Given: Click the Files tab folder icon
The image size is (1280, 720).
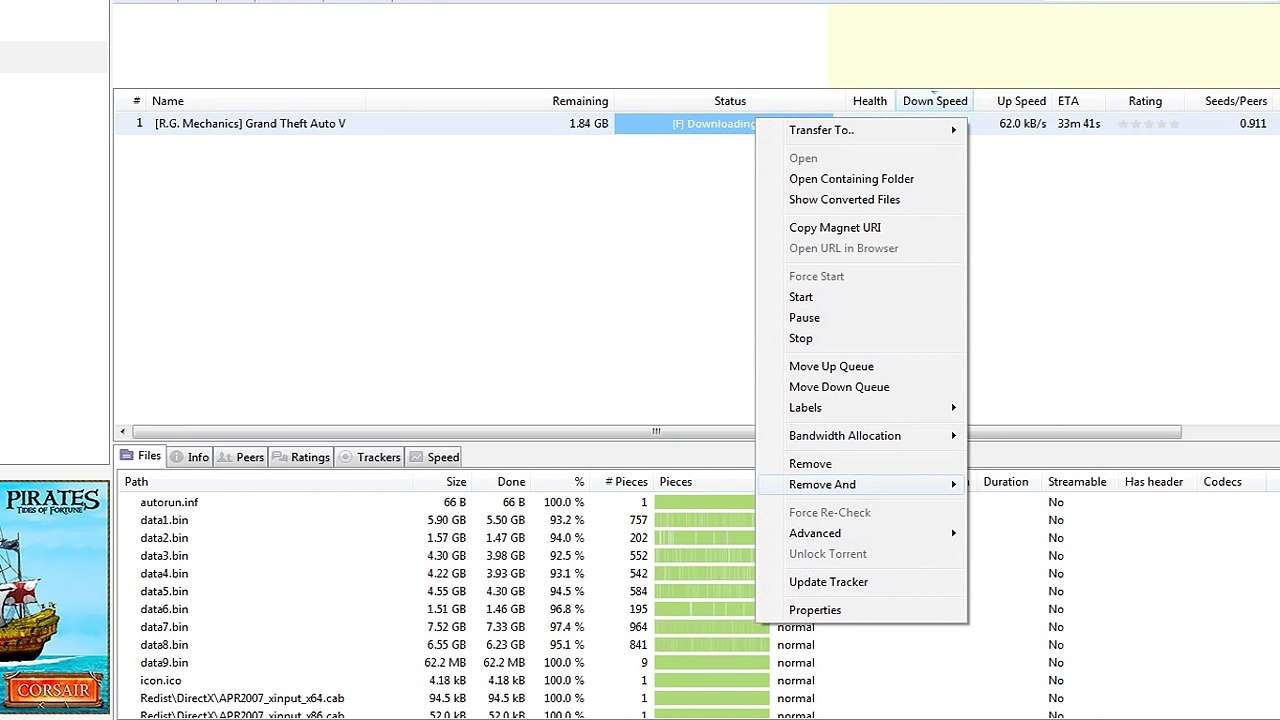Looking at the screenshot, I should [x=127, y=456].
